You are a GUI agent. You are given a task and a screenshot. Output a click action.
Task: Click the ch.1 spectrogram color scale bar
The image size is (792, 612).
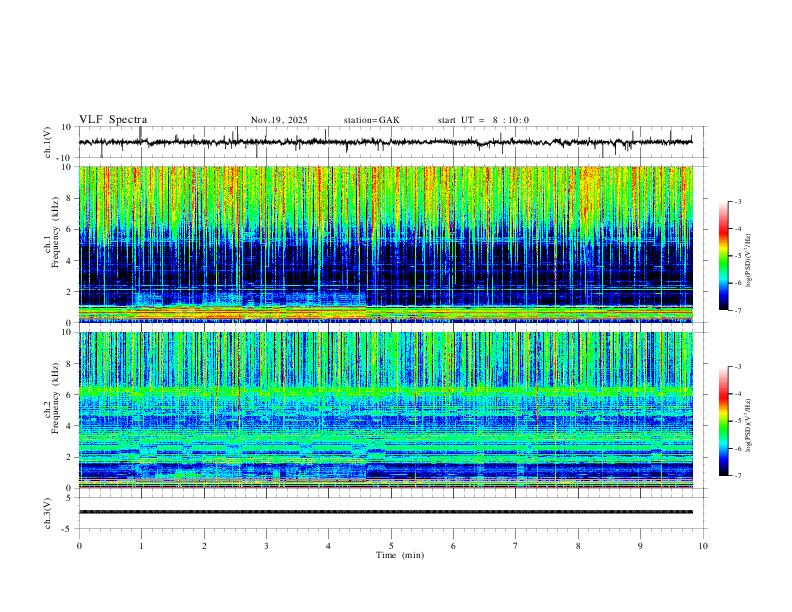pos(723,256)
